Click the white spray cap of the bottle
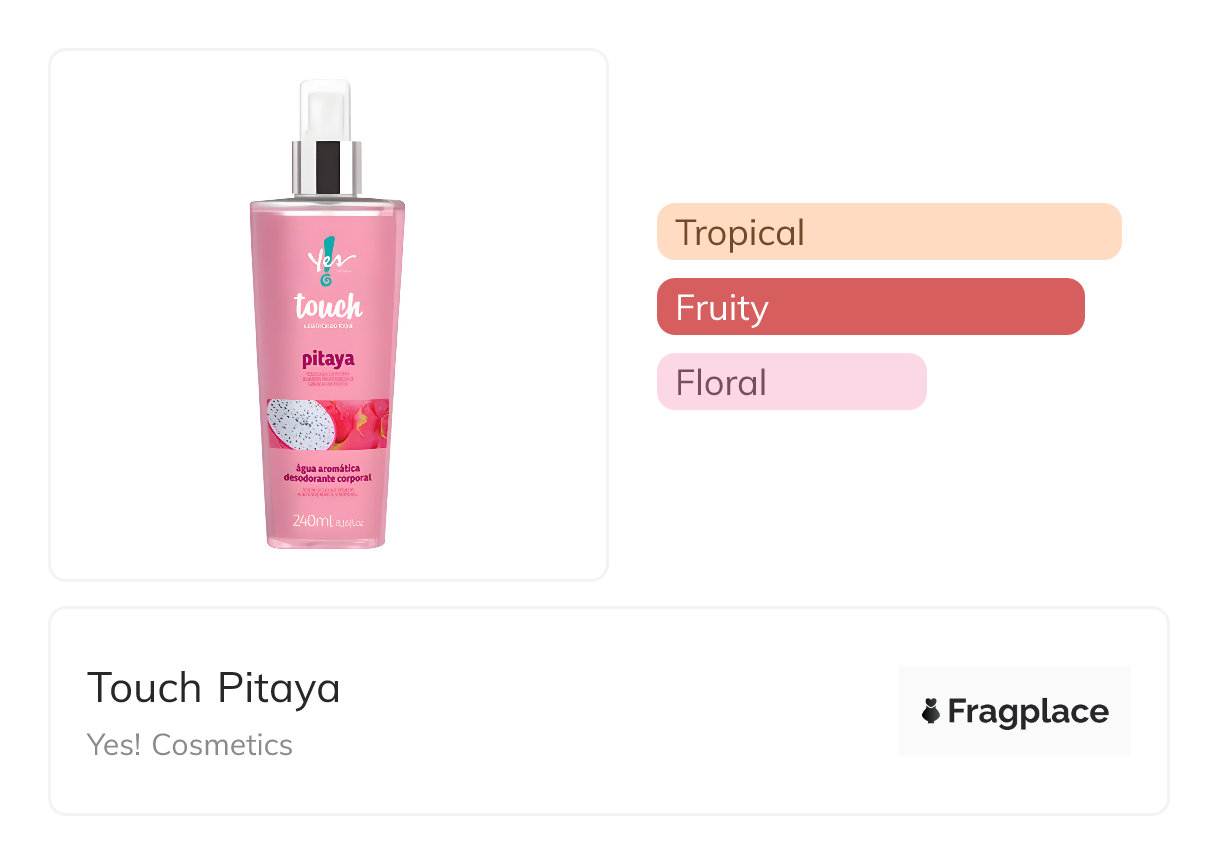This screenshot has width=1218, height=864. coord(326,110)
